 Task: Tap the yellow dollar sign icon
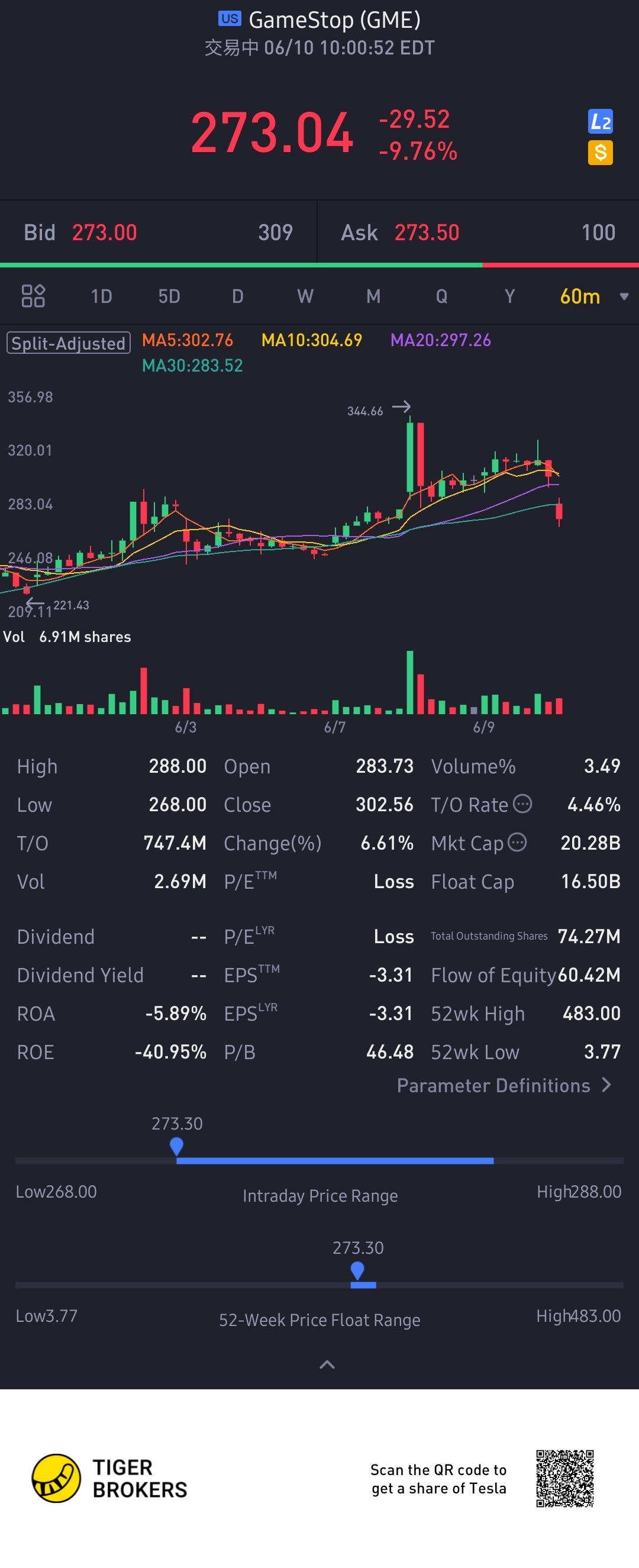coord(600,153)
